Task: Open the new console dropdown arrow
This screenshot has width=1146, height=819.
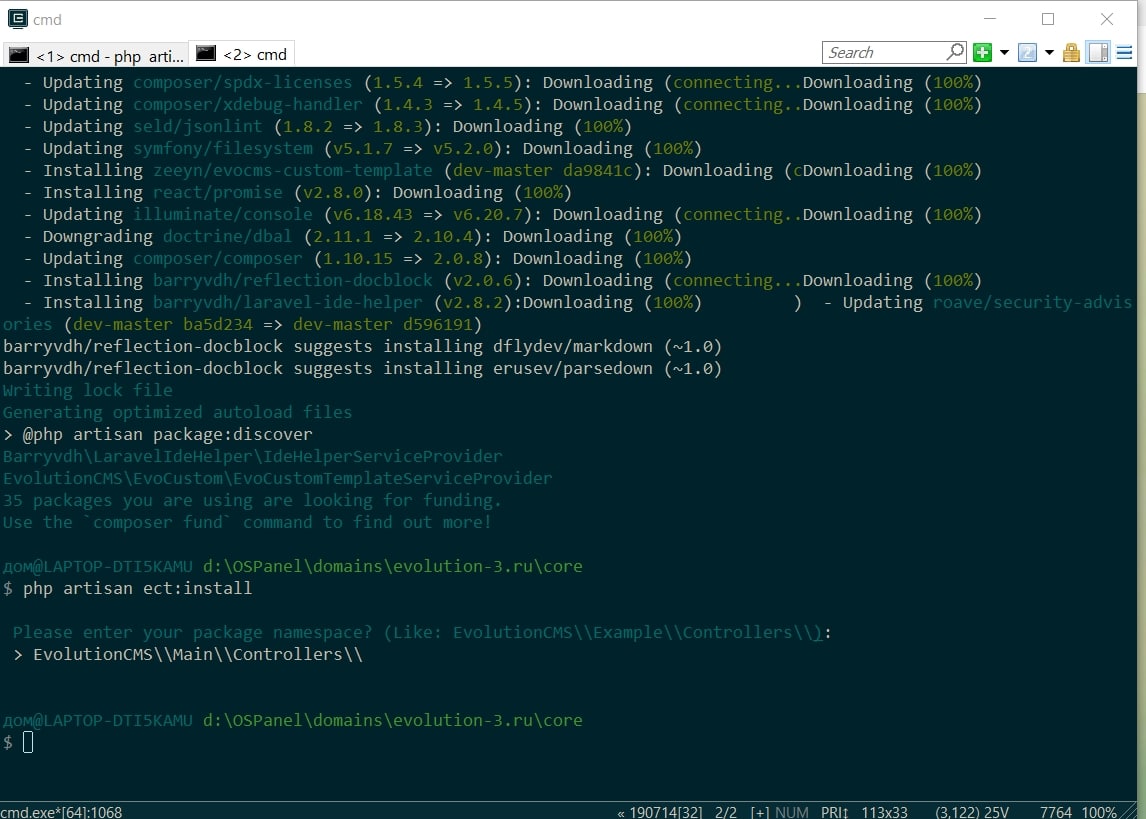Action: click(x=1004, y=53)
